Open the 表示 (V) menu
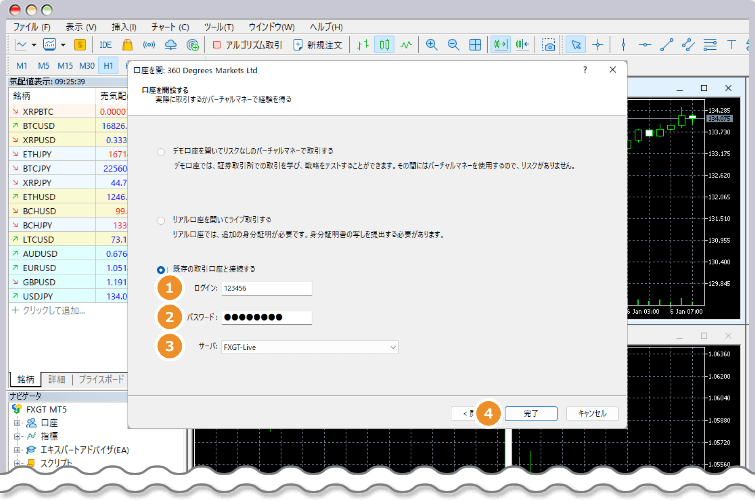This screenshot has height=500, width=755. point(81,27)
